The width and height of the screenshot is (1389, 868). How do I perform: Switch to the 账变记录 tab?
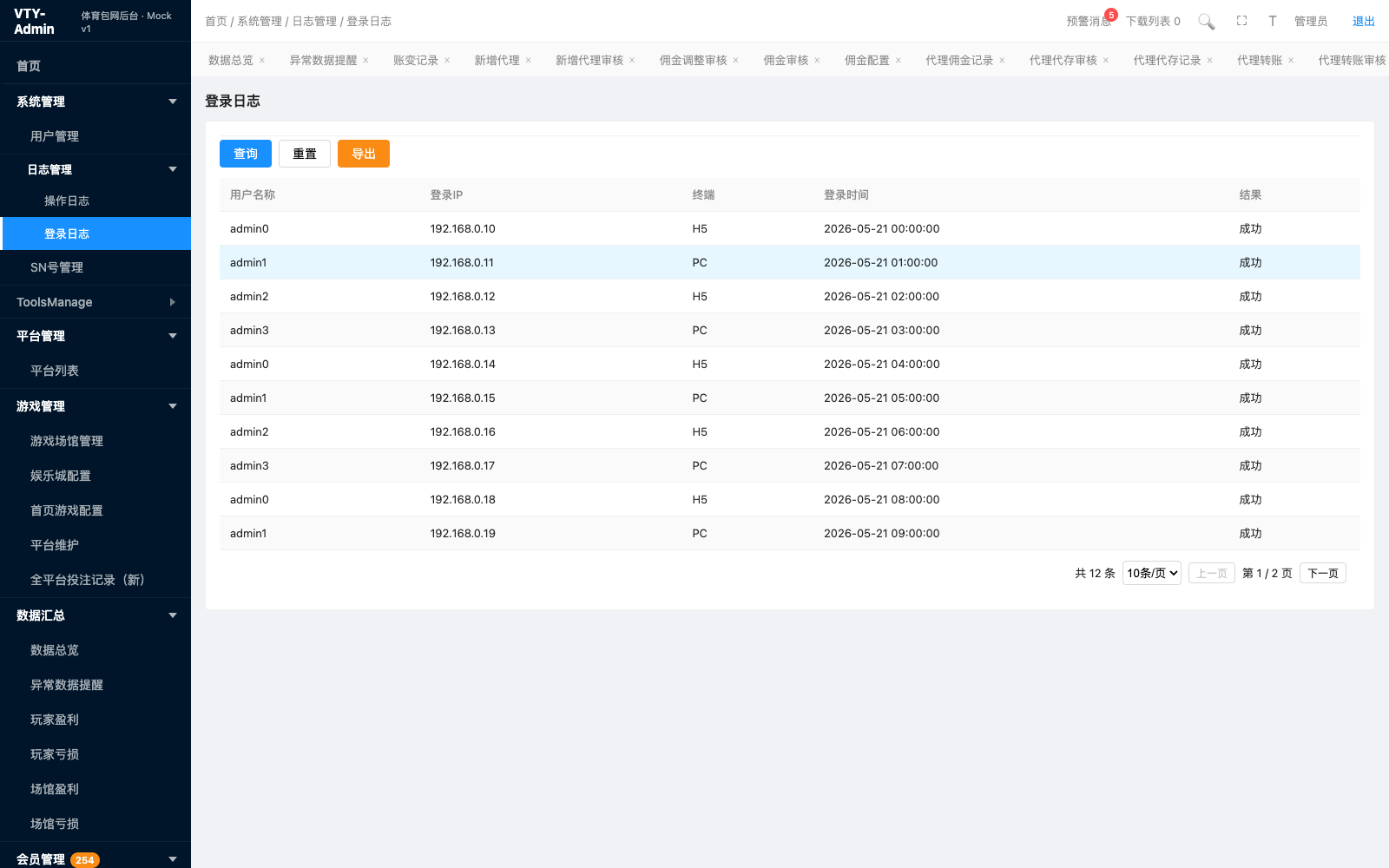(x=416, y=61)
